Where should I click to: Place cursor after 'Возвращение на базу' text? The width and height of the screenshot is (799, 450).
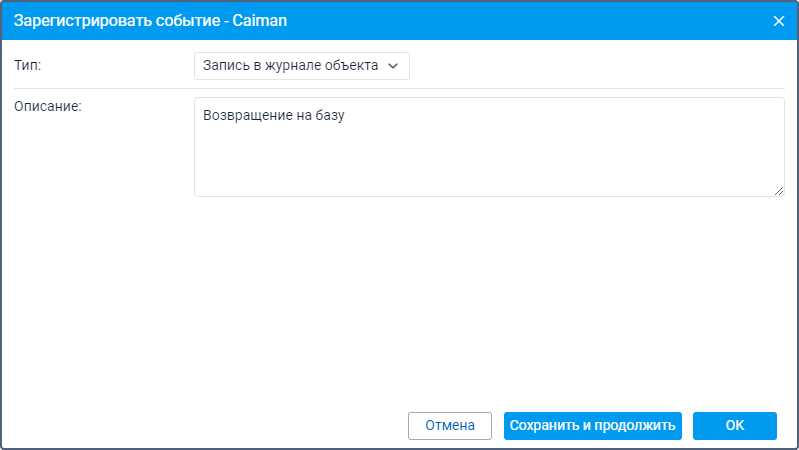coord(346,115)
